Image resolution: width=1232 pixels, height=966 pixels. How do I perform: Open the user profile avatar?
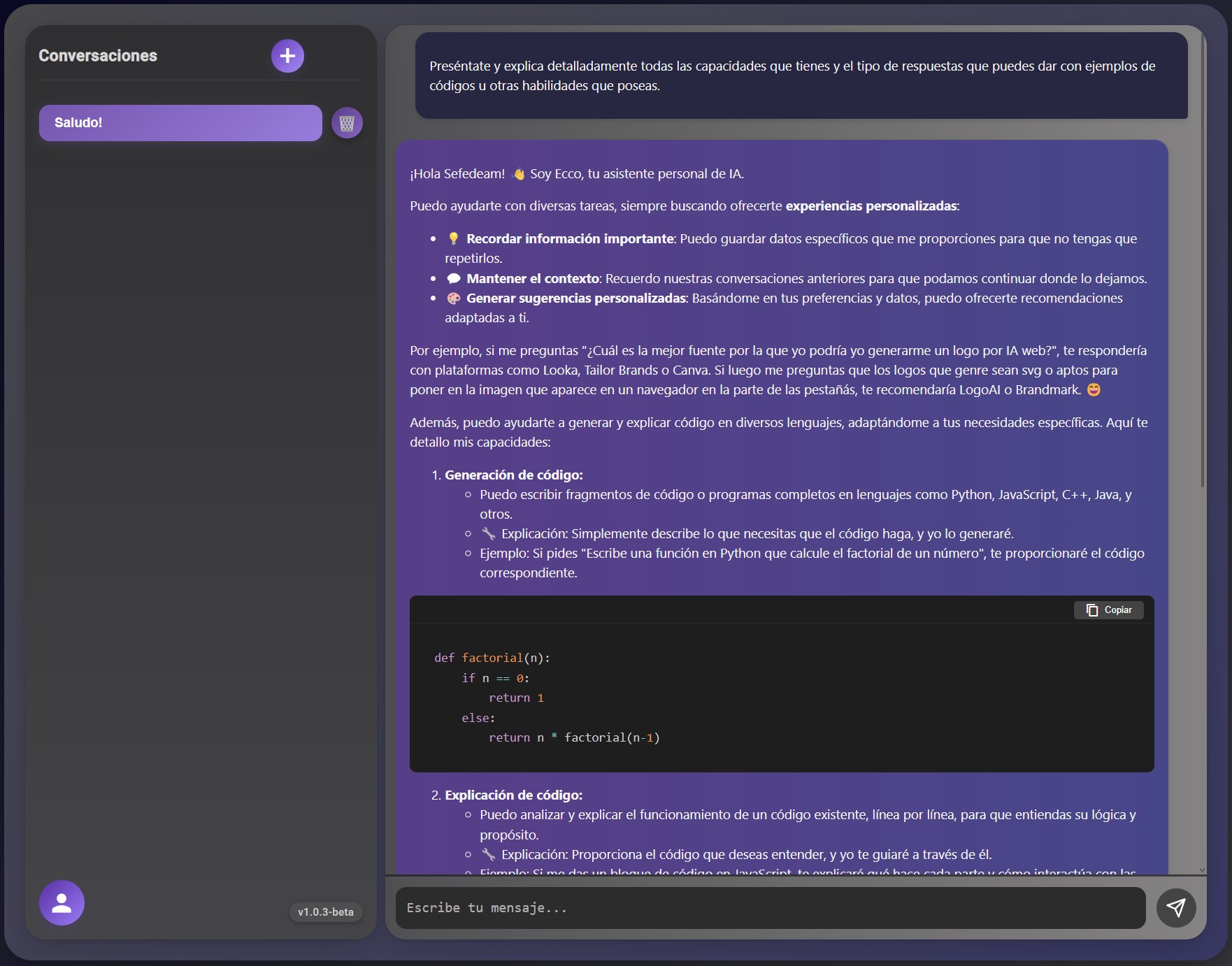[x=62, y=902]
